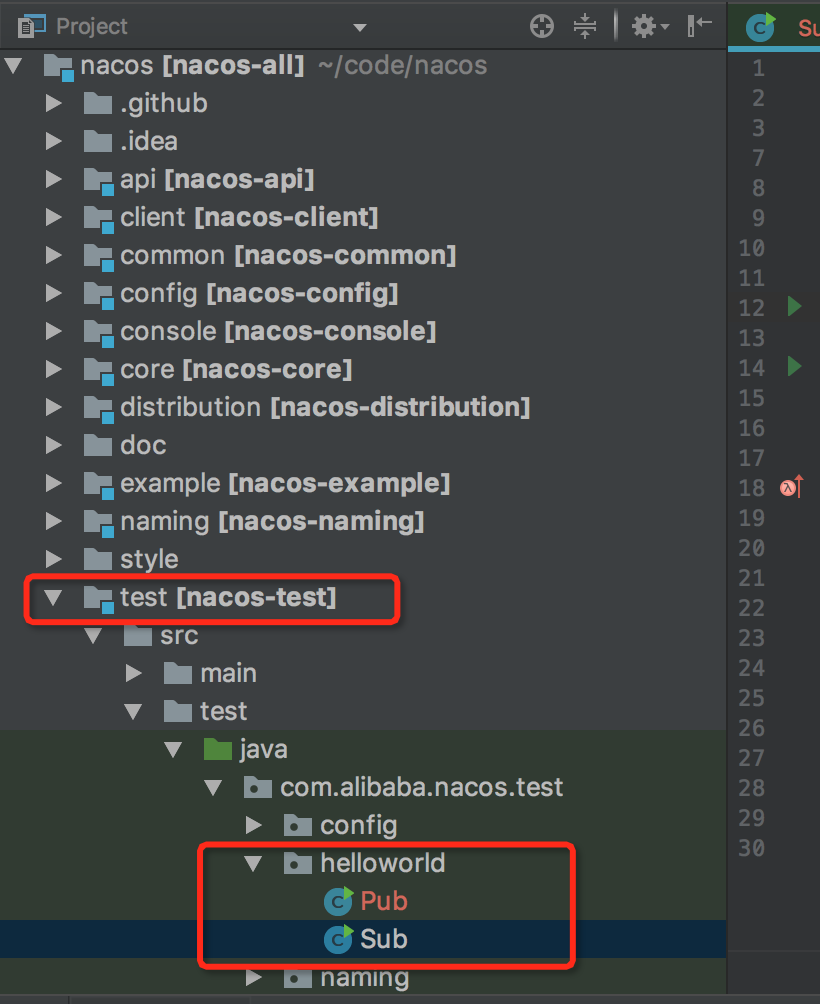
Task: Click the helloworld package icon
Action: pyautogui.click(x=298, y=863)
